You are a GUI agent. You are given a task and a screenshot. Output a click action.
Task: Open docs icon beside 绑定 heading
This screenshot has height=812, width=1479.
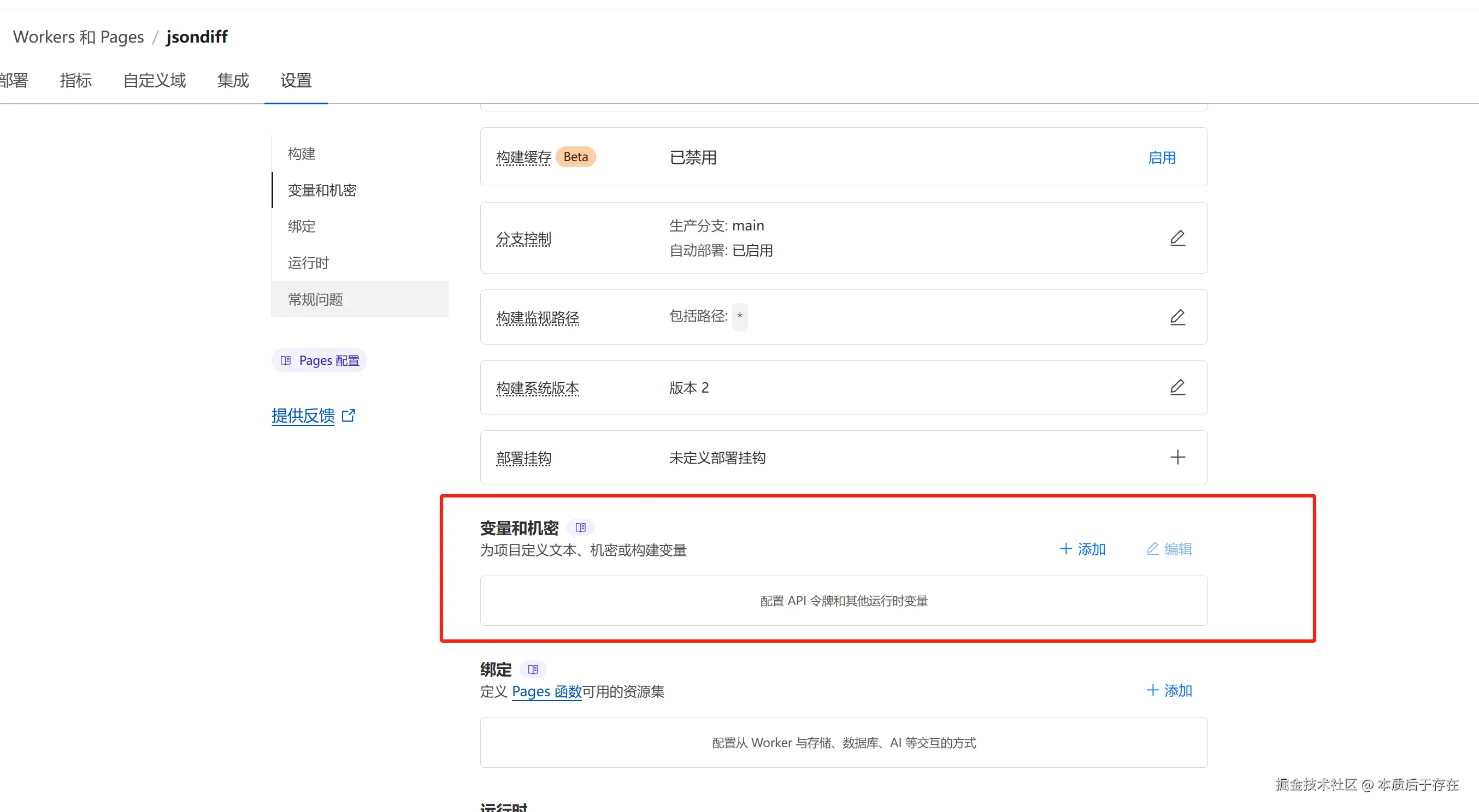click(533, 669)
